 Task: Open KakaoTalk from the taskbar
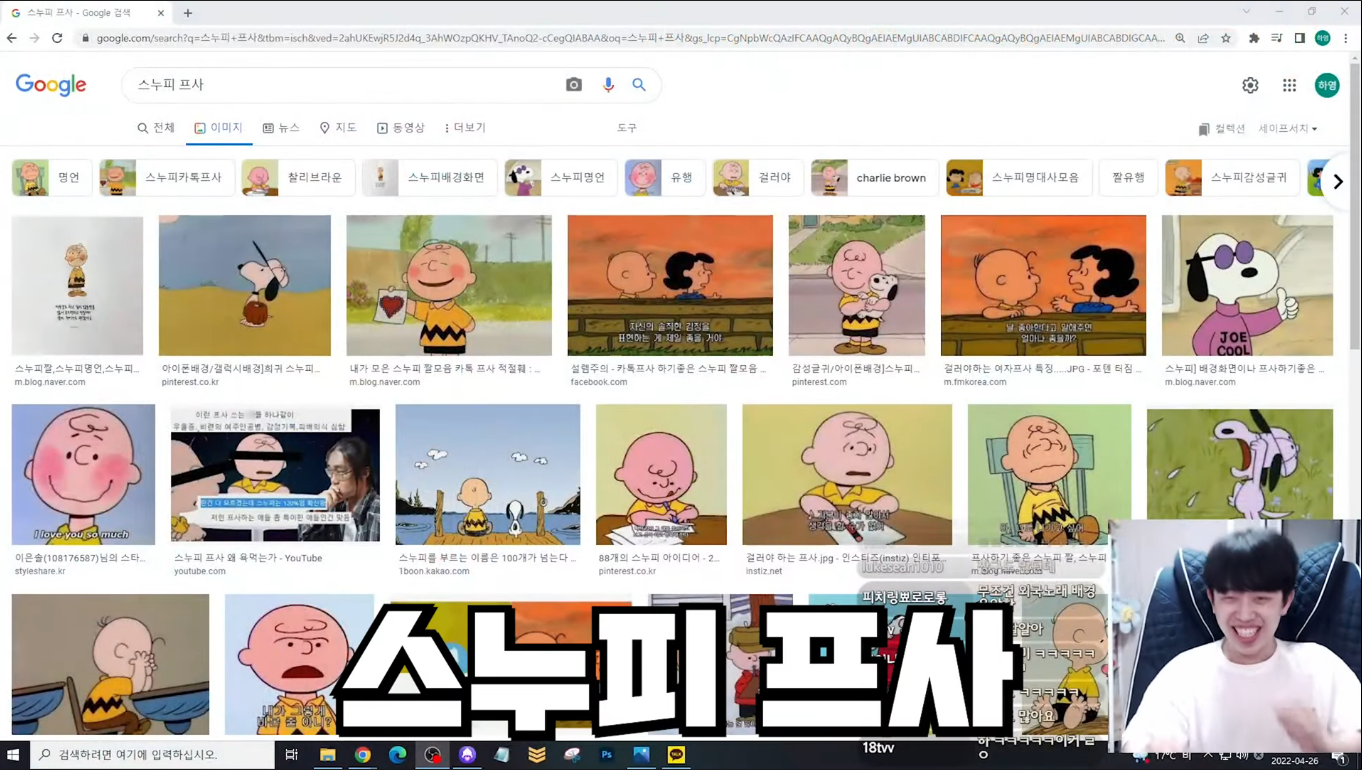click(677, 754)
